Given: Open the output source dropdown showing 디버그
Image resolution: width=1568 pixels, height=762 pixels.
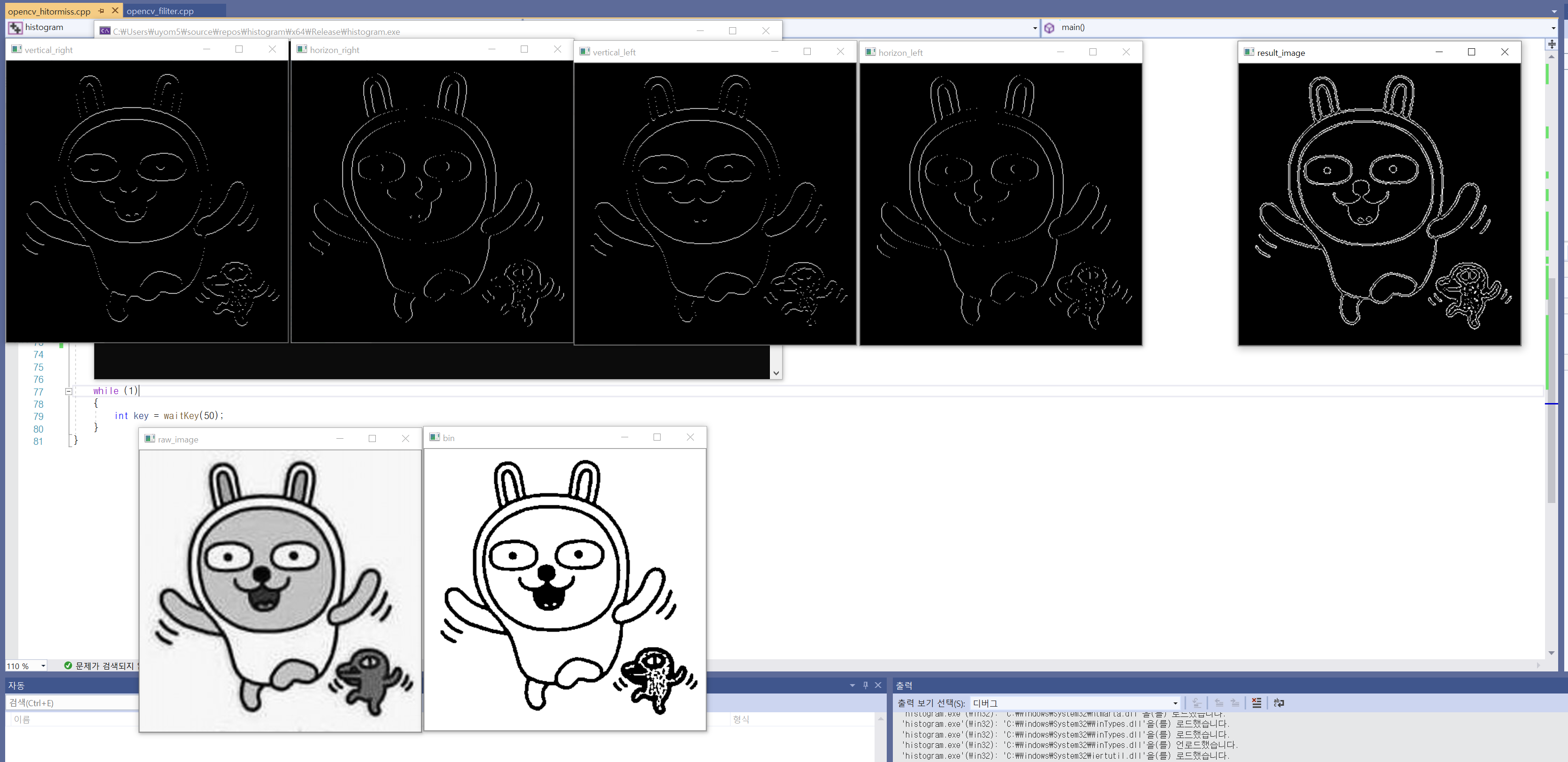Looking at the screenshot, I should (1175, 703).
